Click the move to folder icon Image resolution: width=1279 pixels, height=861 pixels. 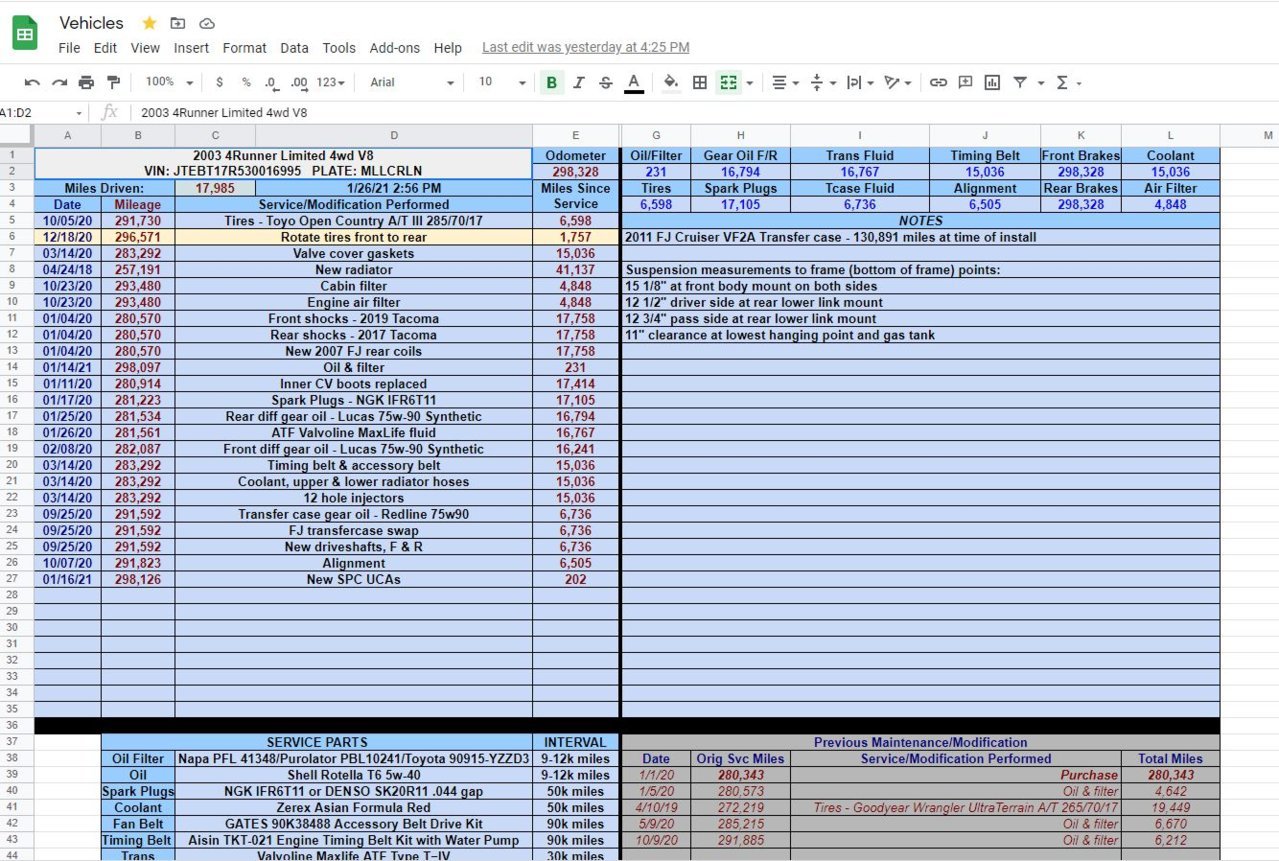pos(178,23)
